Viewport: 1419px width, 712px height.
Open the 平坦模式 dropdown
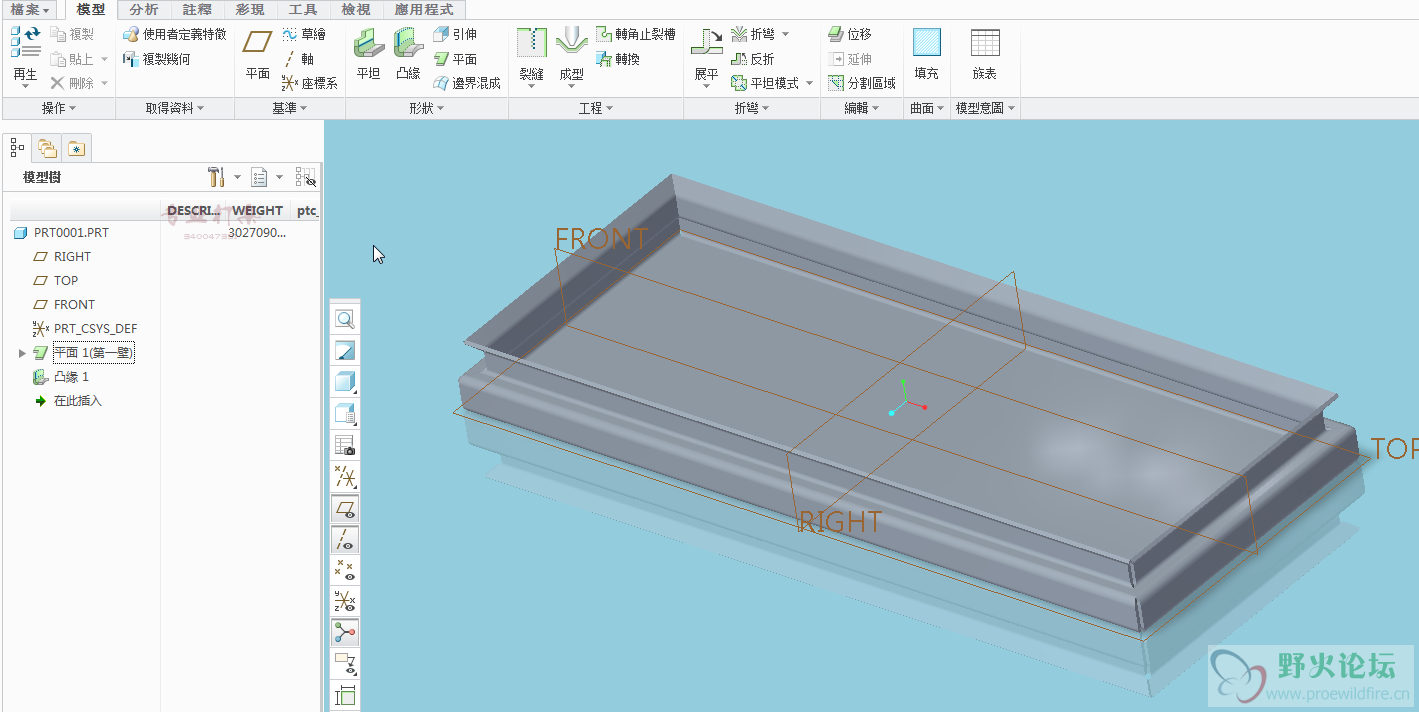point(809,84)
